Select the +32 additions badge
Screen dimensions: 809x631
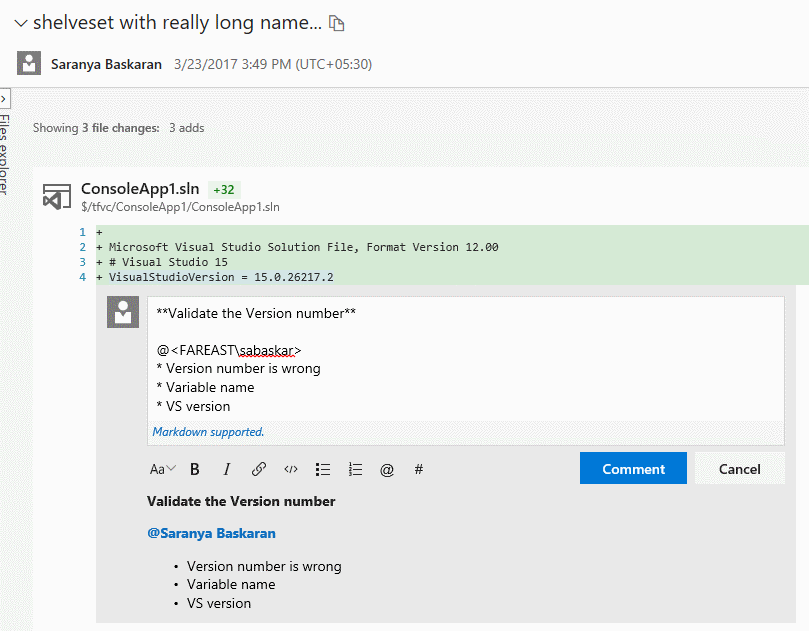point(222,189)
